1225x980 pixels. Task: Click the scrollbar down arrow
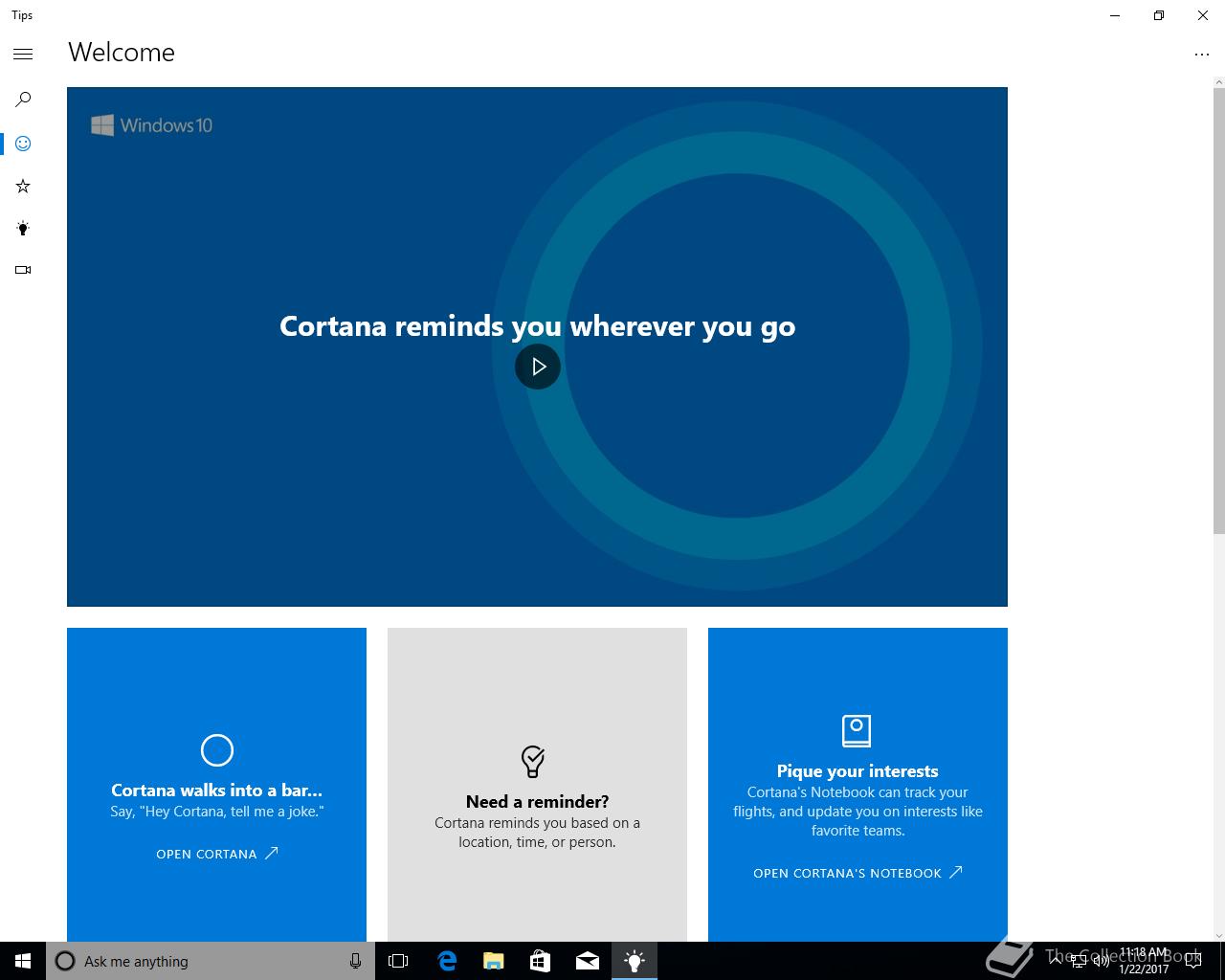(x=1218, y=935)
